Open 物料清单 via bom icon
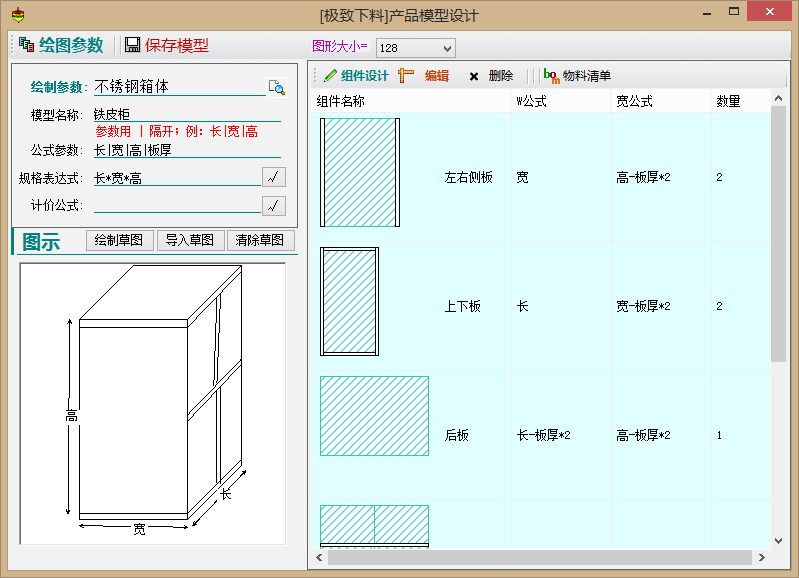The height and width of the screenshot is (578, 799). [x=551, y=76]
